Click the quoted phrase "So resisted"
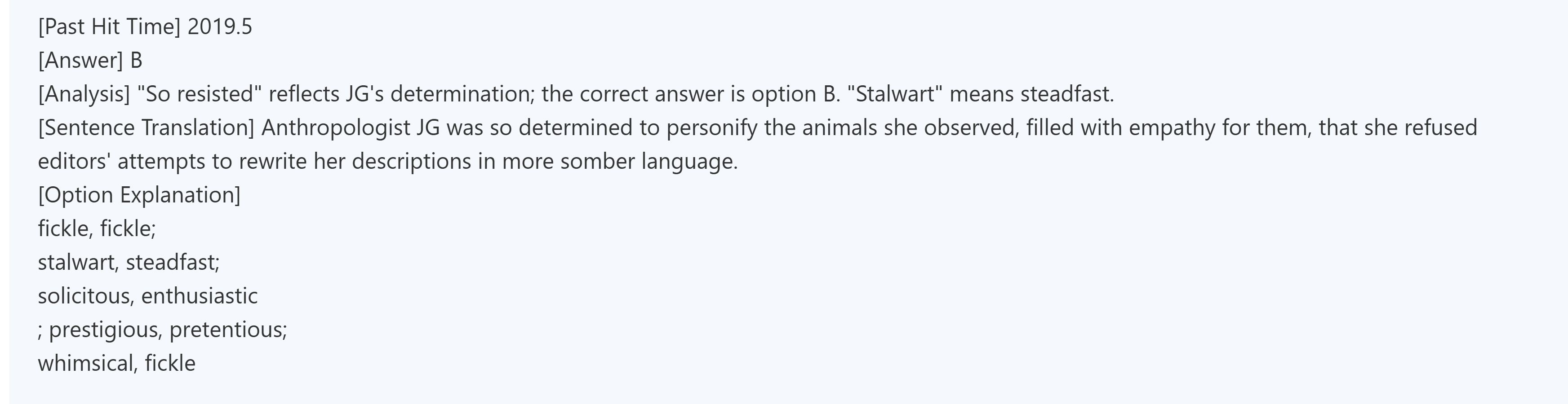 click(200, 94)
